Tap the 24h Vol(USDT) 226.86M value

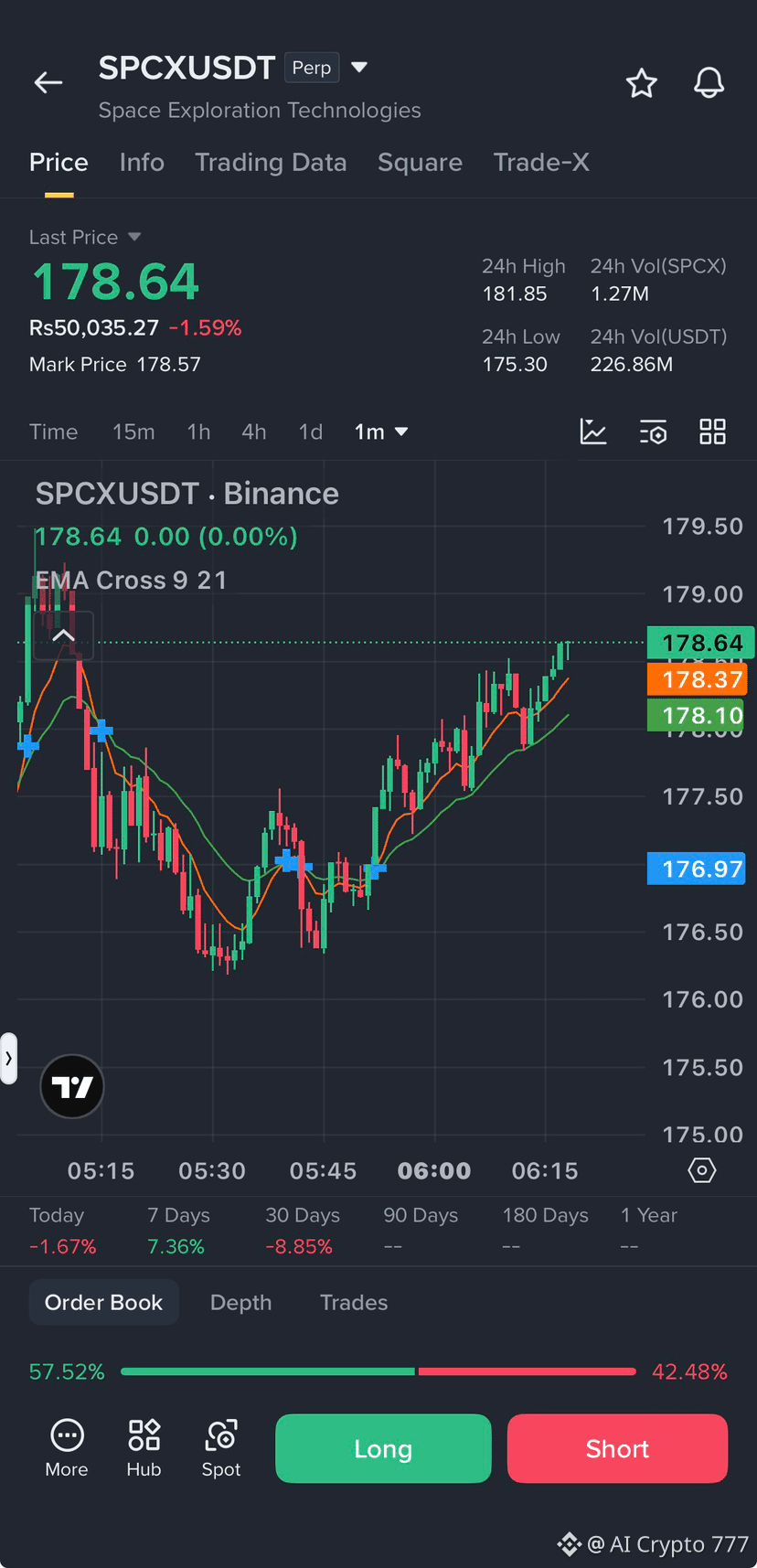(x=632, y=364)
